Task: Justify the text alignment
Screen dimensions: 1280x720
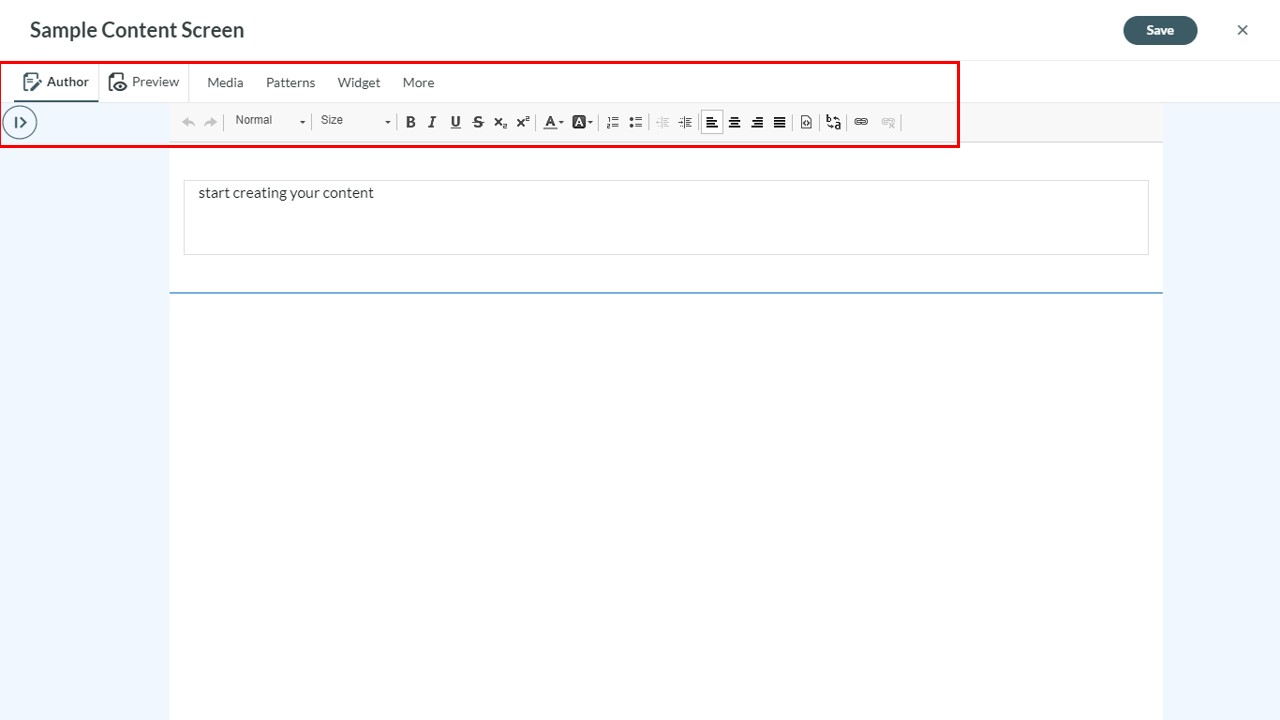Action: click(779, 122)
